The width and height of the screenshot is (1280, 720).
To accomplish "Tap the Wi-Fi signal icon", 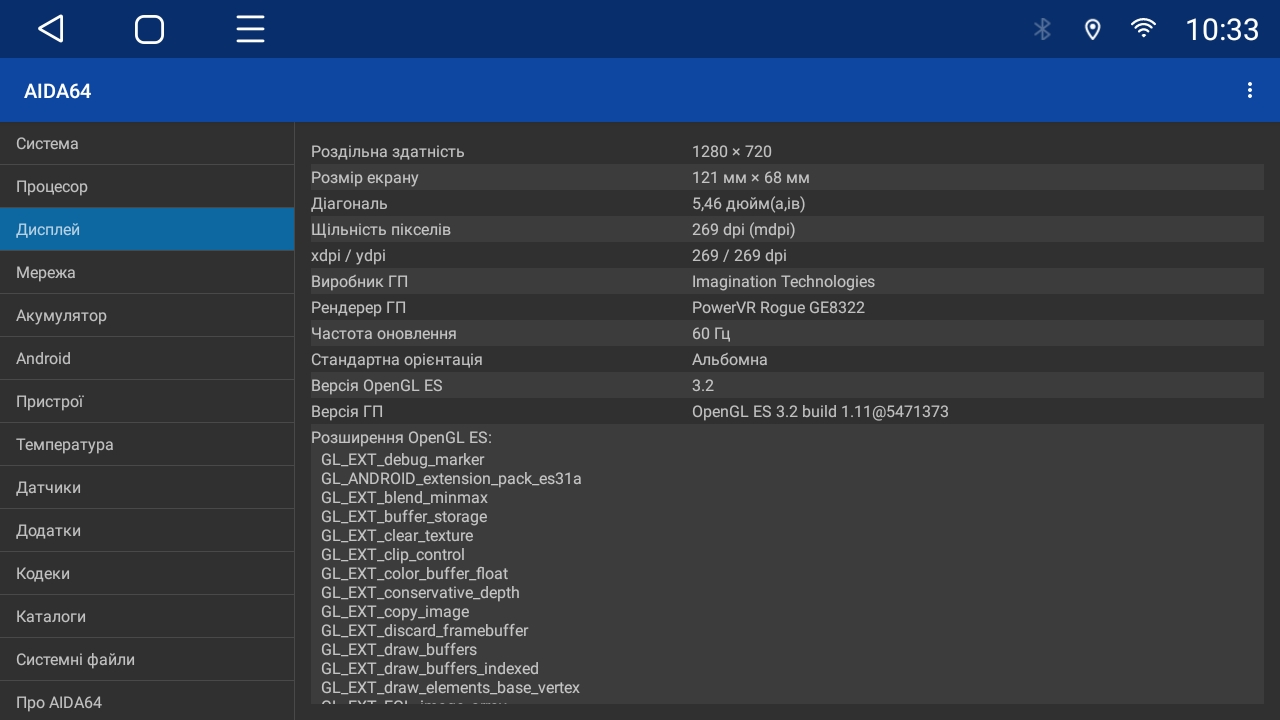I will click(1143, 28).
